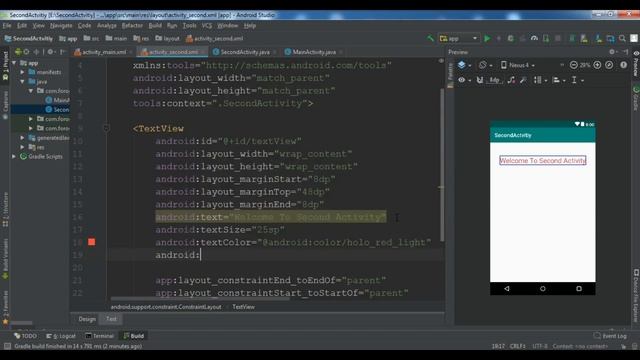Open the Gradle side tab on right edge
The image size is (640, 360).
(x=636, y=98)
